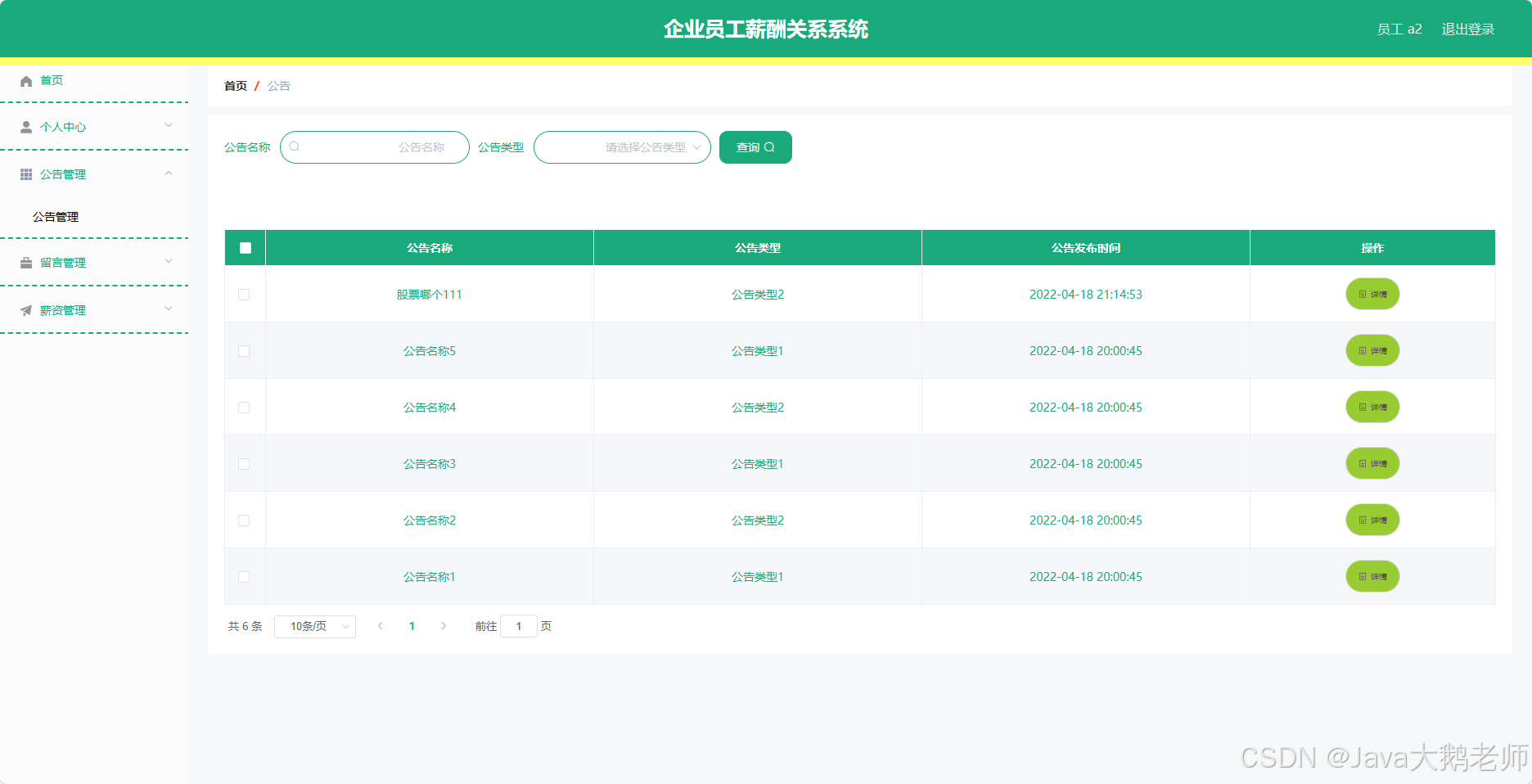Go to the next page arrow
The width and height of the screenshot is (1532, 784).
444,626
